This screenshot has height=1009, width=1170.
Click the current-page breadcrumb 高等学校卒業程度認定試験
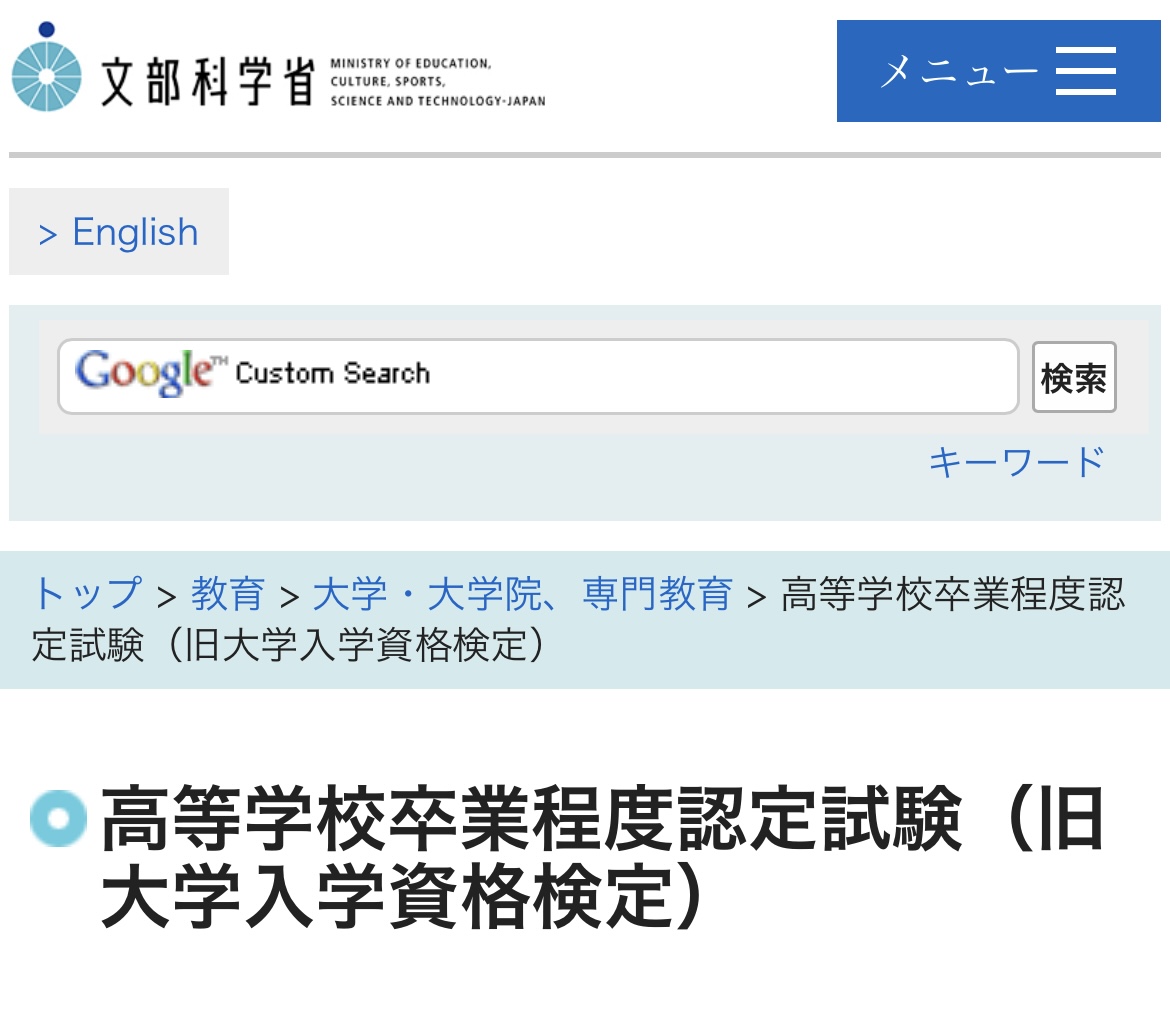point(578,619)
